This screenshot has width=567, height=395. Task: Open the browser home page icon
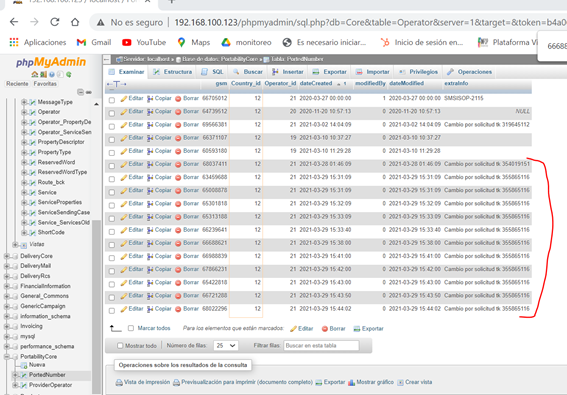(75, 22)
